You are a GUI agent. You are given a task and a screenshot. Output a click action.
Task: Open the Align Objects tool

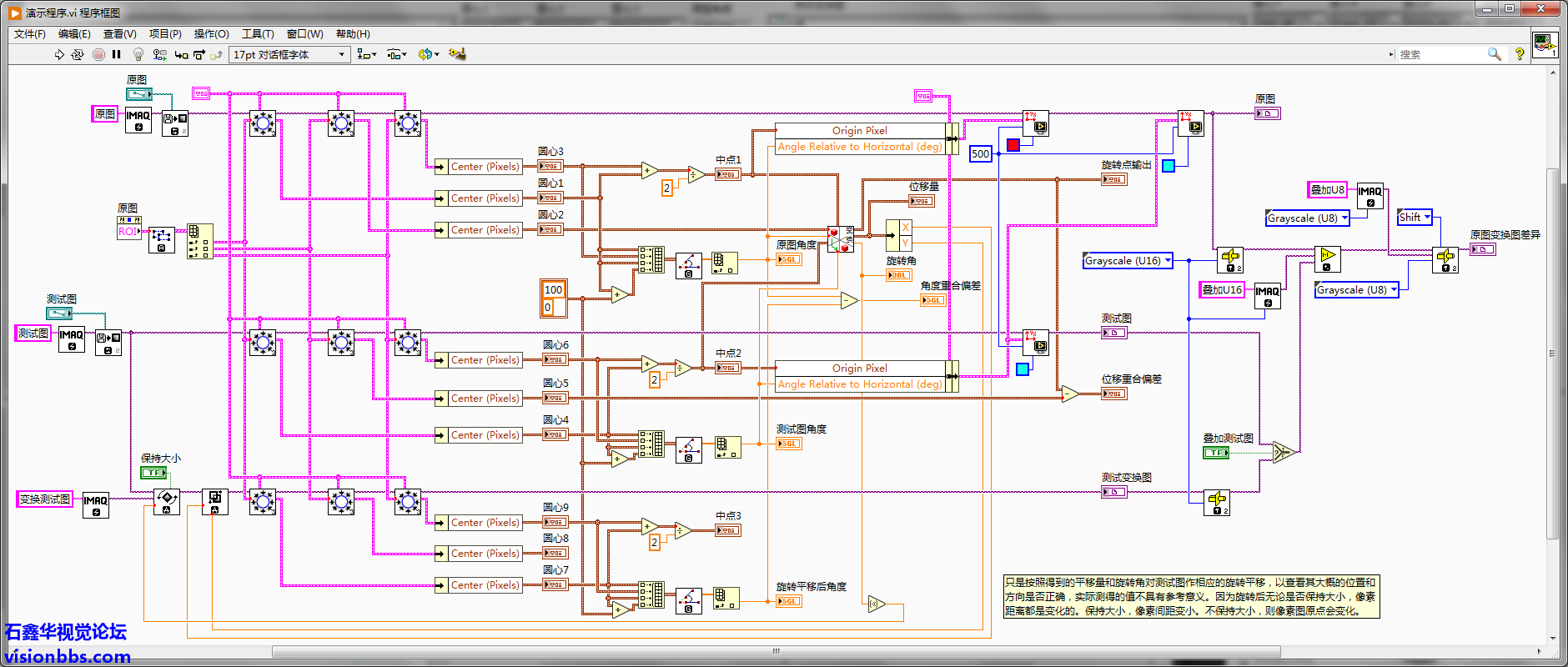click(366, 55)
